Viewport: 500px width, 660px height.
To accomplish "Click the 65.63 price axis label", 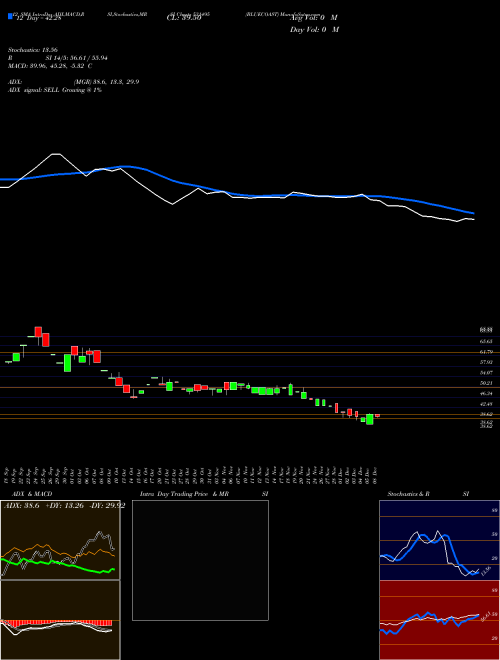I will click(x=487, y=341).
